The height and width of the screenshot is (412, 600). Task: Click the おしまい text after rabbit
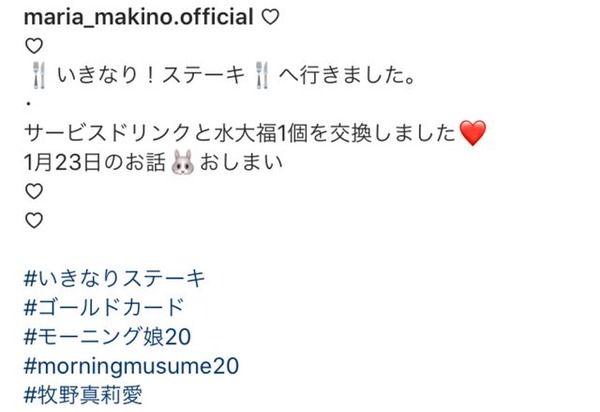click(241, 162)
